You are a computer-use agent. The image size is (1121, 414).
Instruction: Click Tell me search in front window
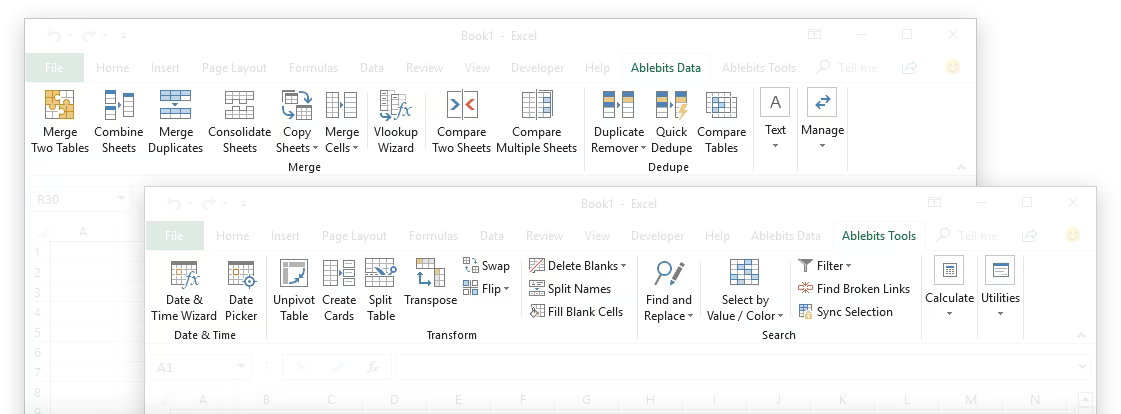pos(968,236)
